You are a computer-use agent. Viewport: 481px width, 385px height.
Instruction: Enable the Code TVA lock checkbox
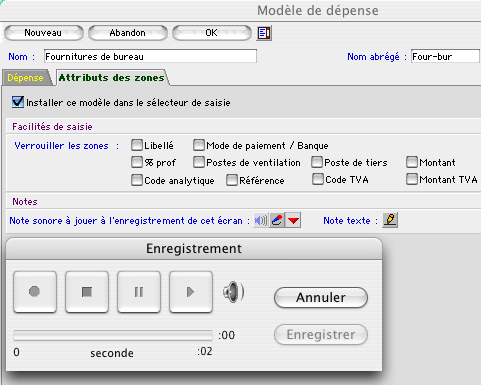(318, 179)
